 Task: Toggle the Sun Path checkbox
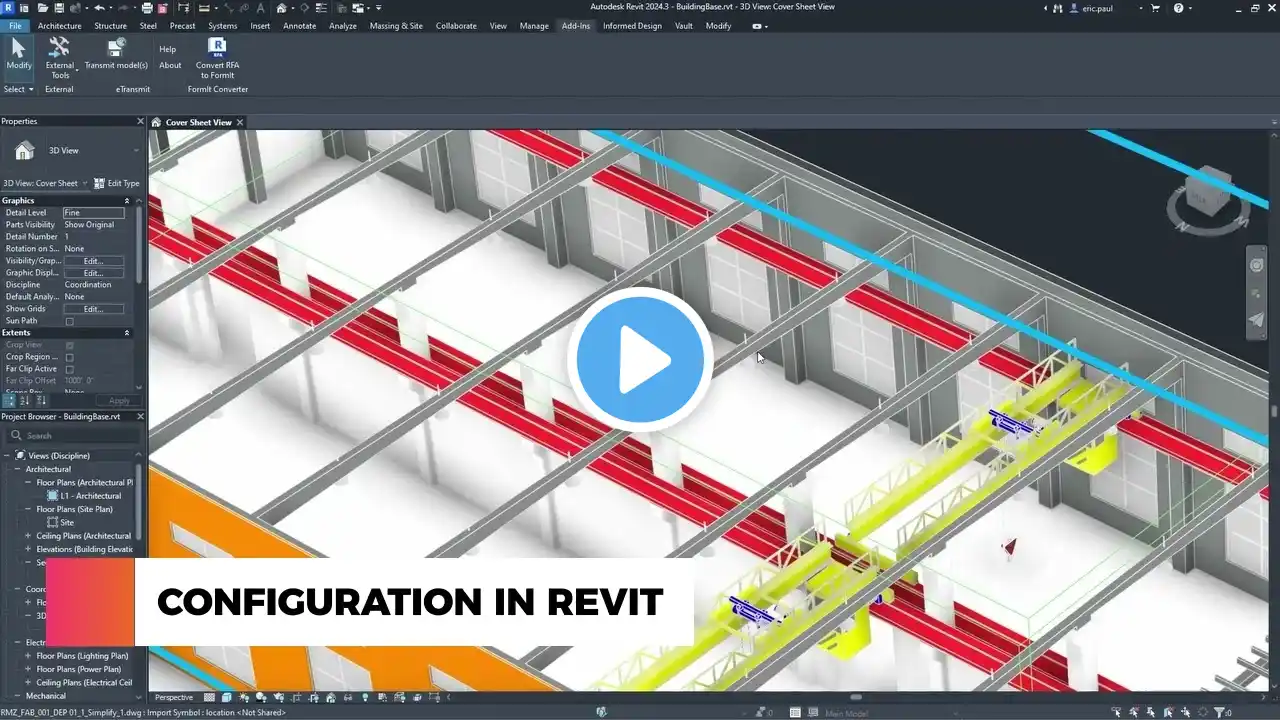point(70,321)
